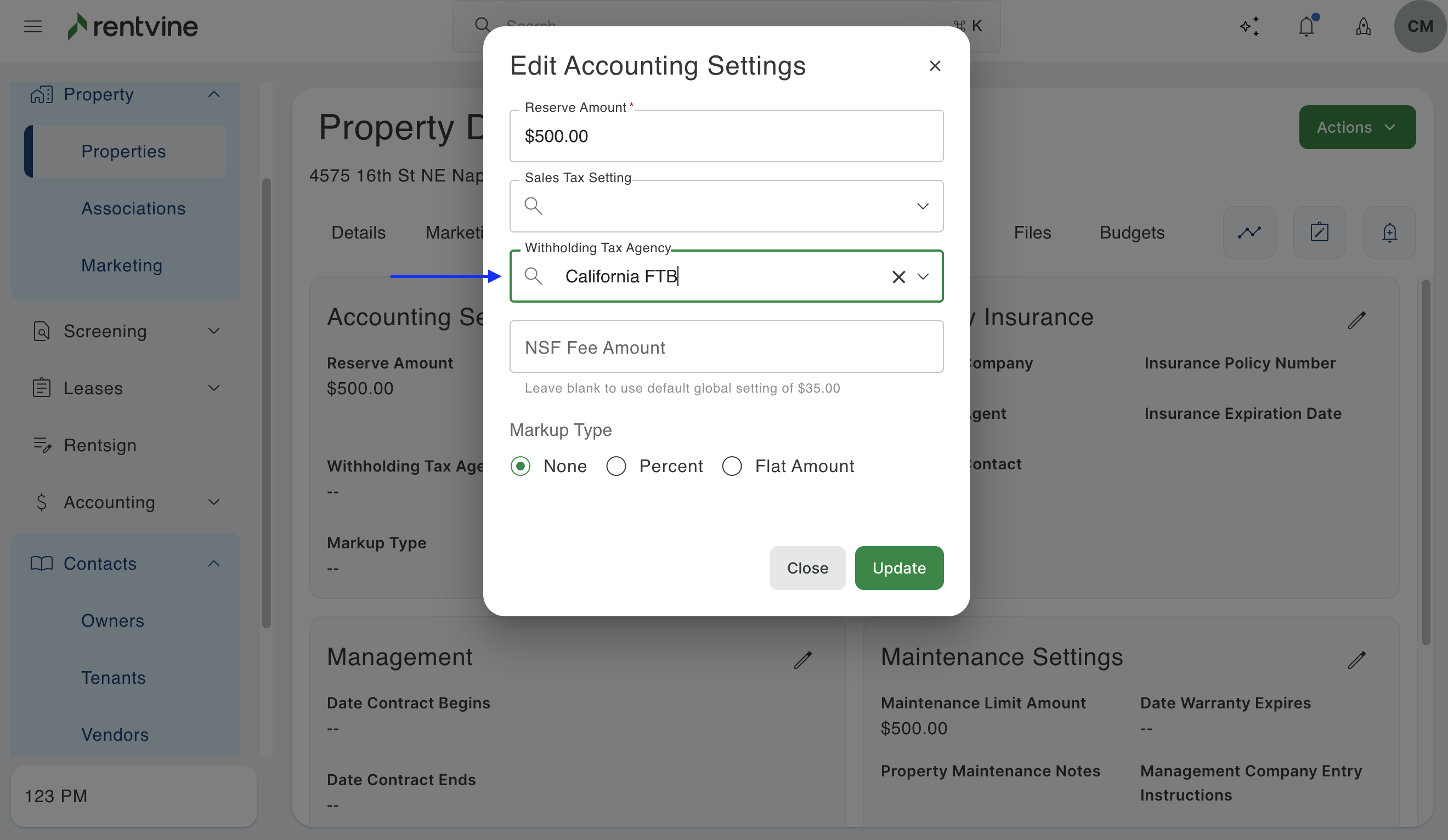Screen dimensions: 1448x840
Task: Select the Flat Amount markup type
Action: (x=732, y=466)
